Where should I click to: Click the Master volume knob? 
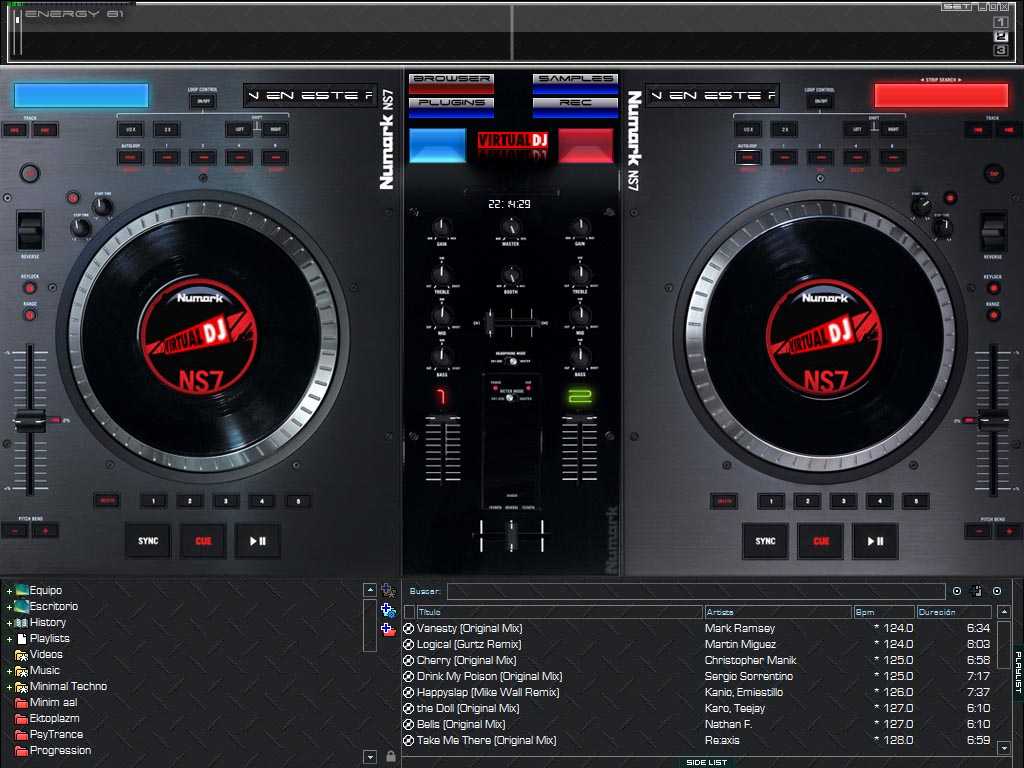click(x=511, y=228)
